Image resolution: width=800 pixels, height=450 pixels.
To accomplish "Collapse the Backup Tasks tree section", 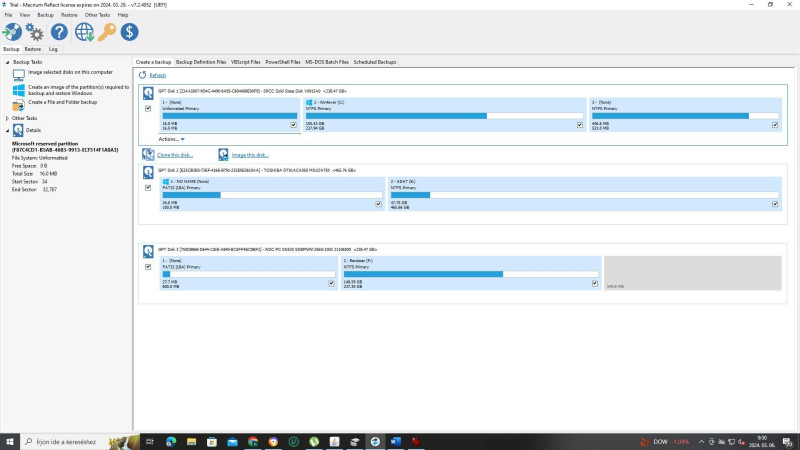I will coord(7,62).
